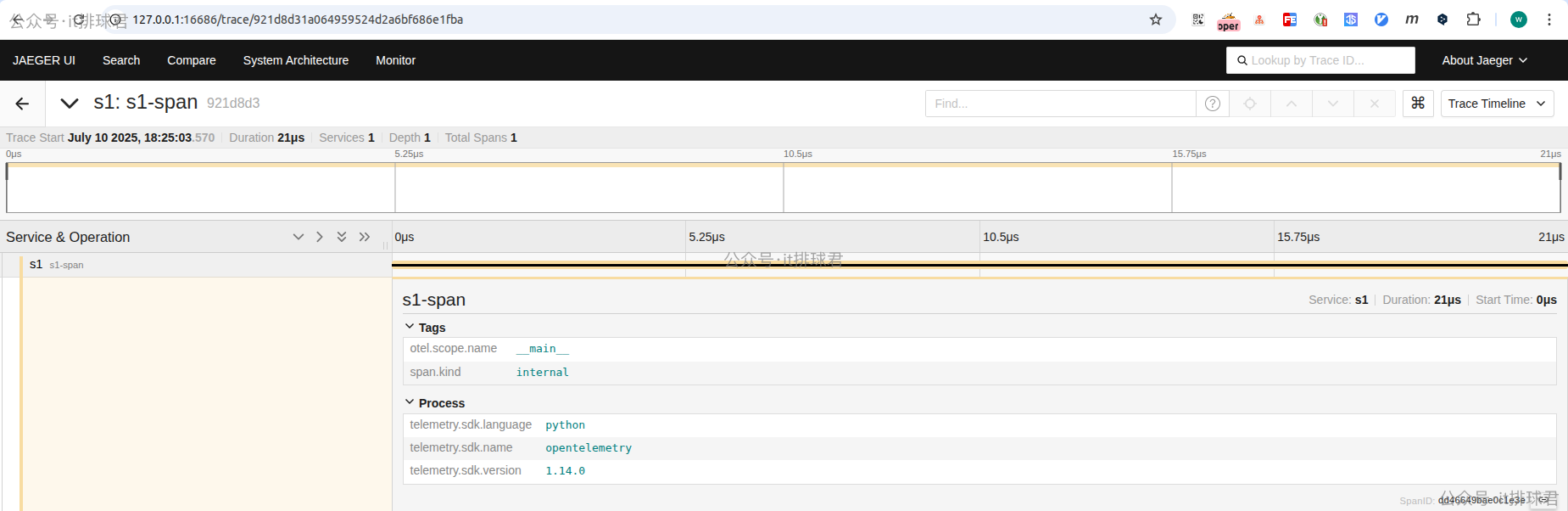
Task: Open the Compare nav item
Action: point(192,60)
